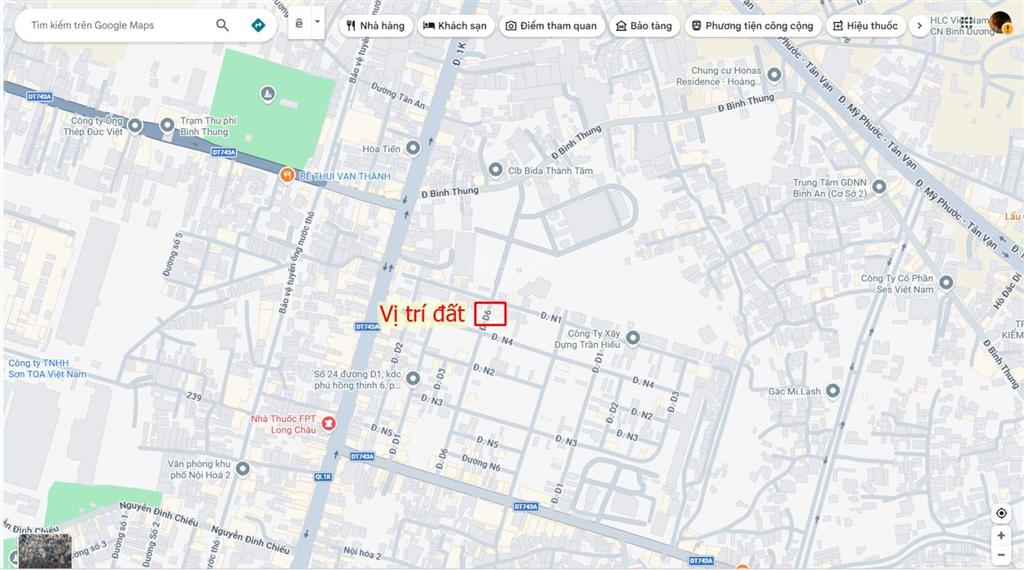
Task: Show Phương tiện công cộng places
Action: pos(754,26)
